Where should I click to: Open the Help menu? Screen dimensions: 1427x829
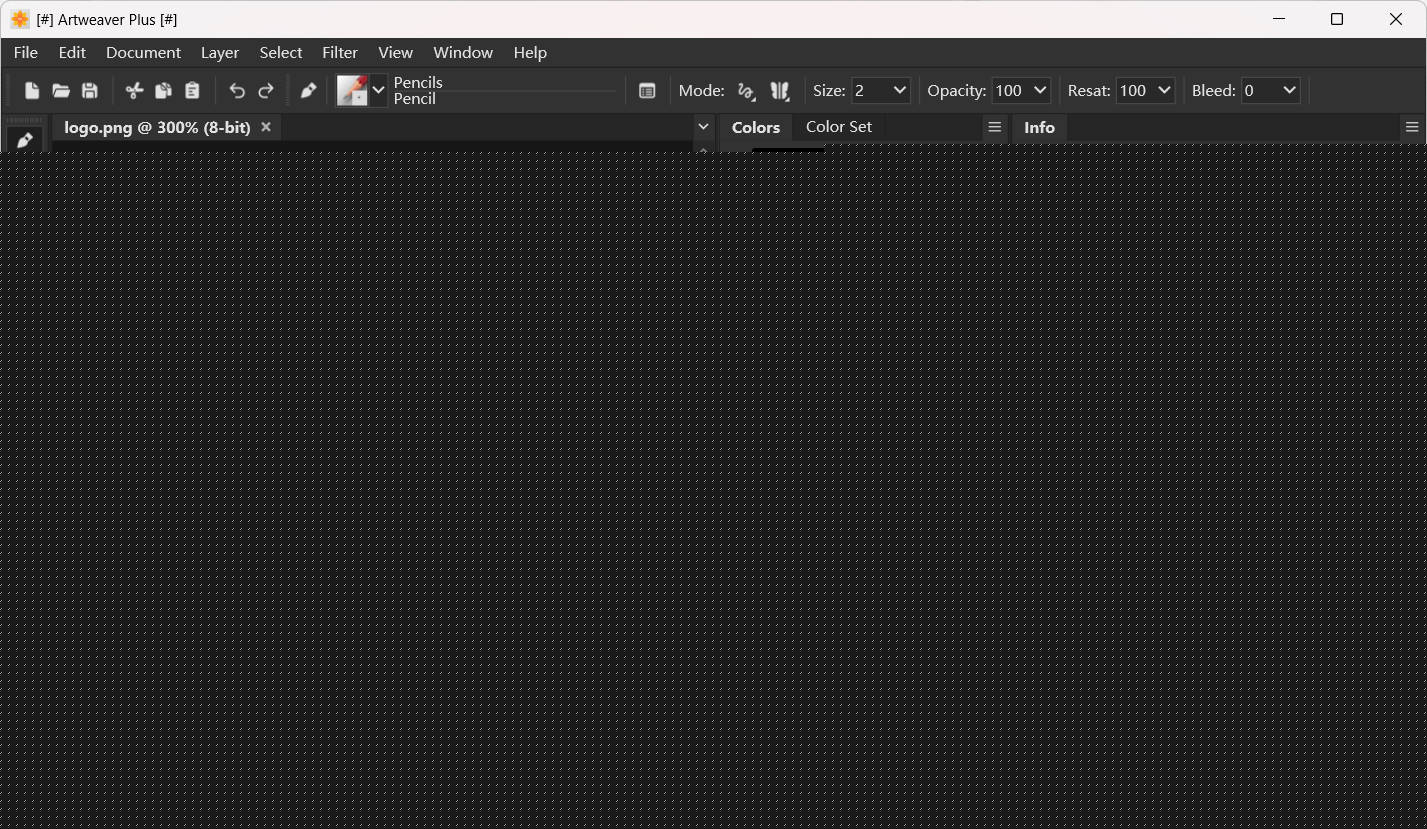click(x=530, y=53)
